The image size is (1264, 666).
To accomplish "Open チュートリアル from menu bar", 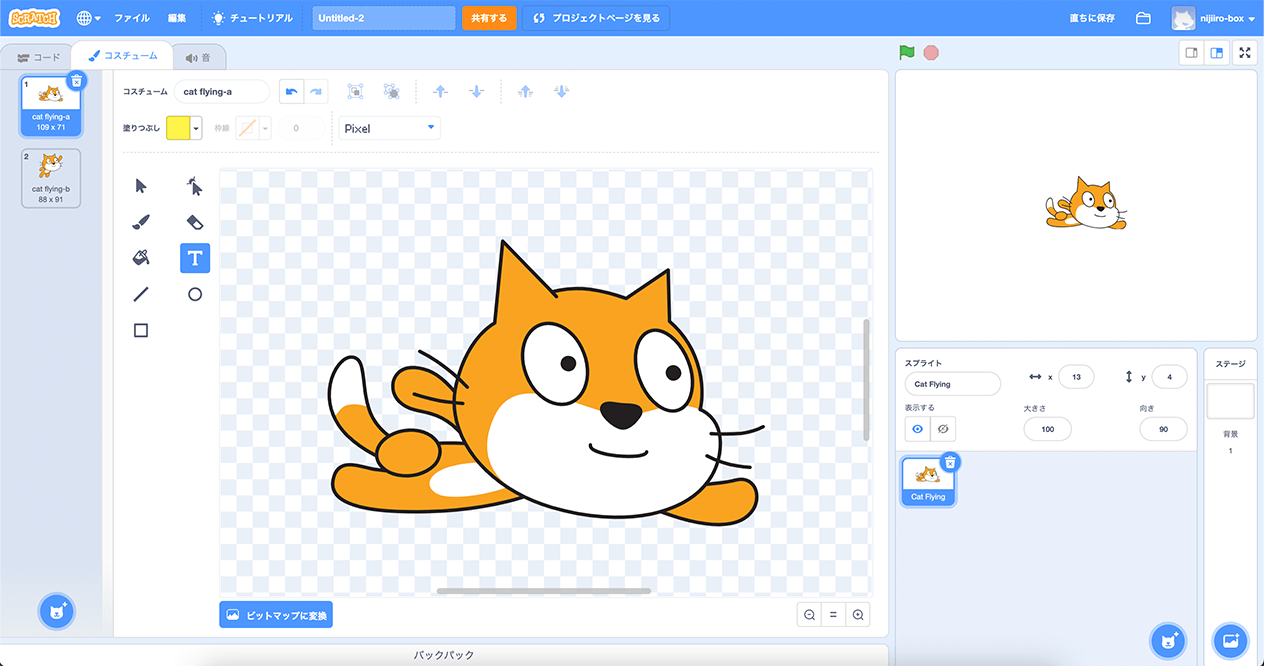I will (252, 18).
